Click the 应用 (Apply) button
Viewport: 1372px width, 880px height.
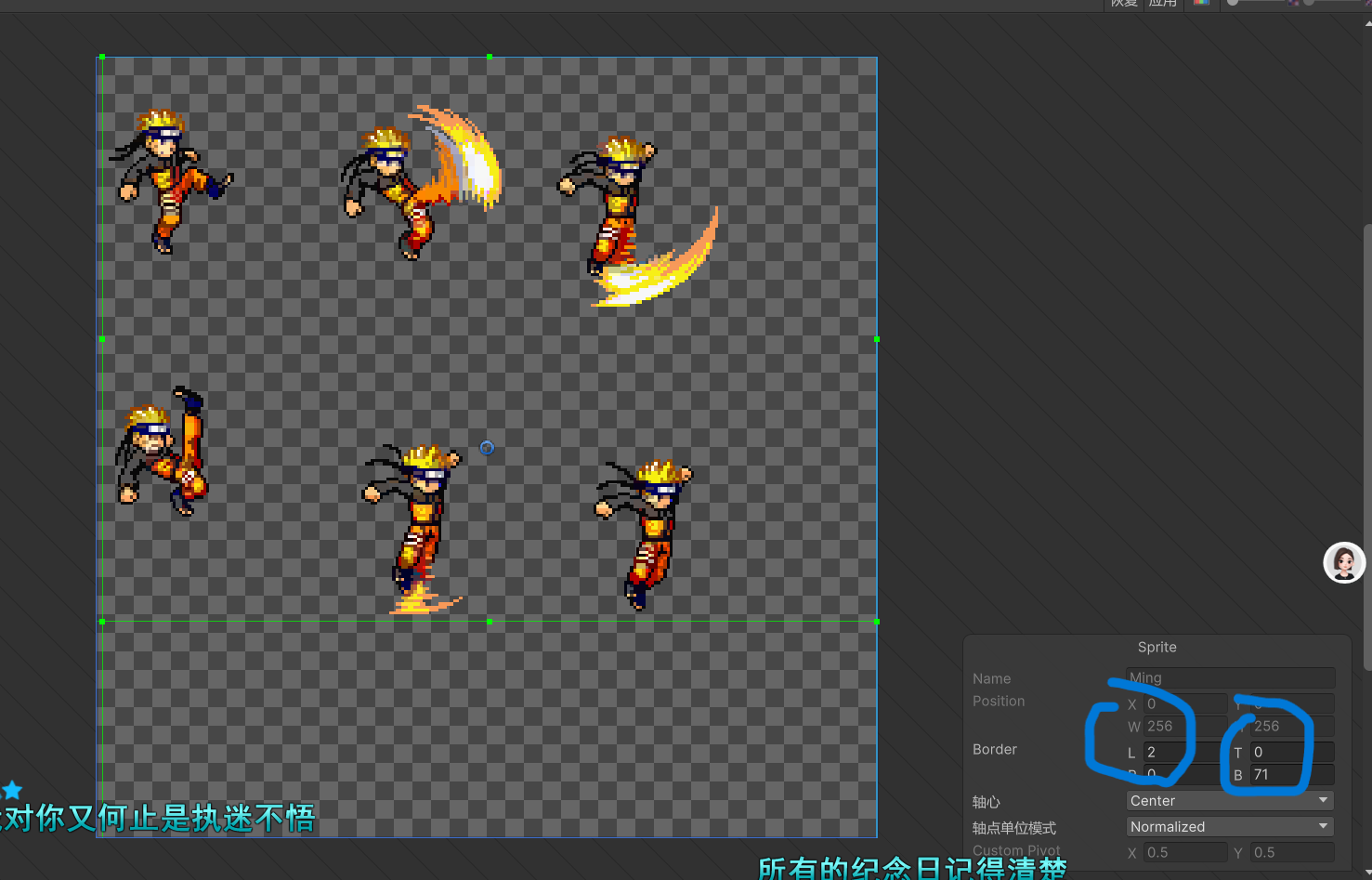tap(1163, 4)
